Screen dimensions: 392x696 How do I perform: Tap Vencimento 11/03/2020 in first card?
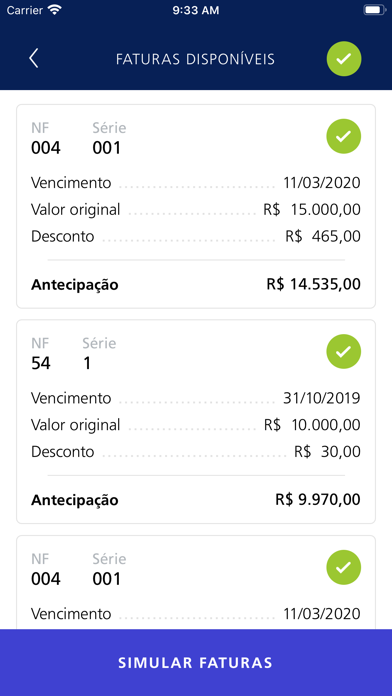click(x=196, y=182)
